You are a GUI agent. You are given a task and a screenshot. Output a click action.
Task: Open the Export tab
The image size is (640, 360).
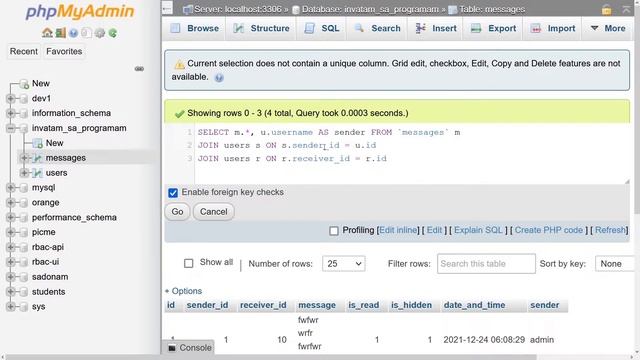click(493, 29)
